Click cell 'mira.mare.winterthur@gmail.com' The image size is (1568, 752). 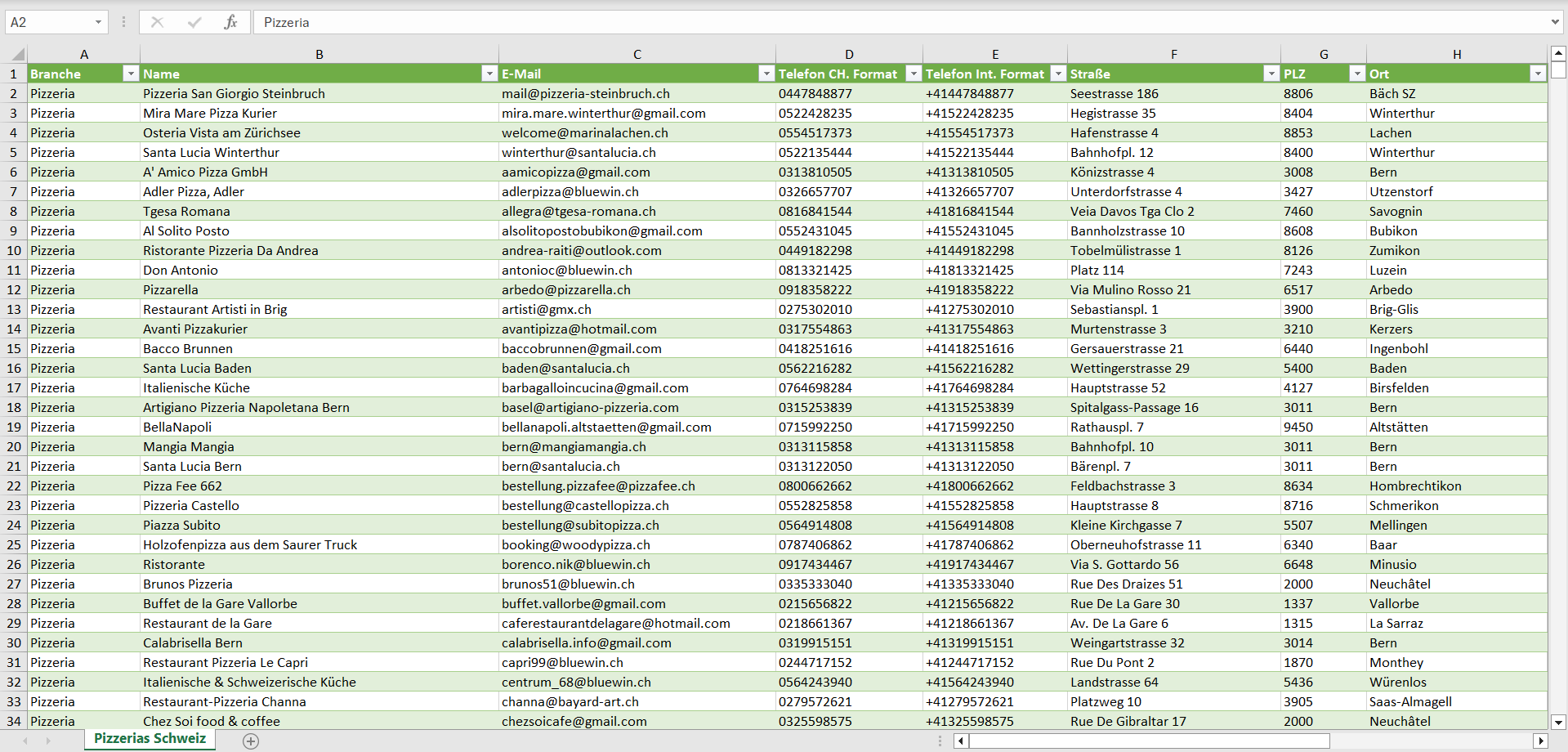(x=637, y=113)
